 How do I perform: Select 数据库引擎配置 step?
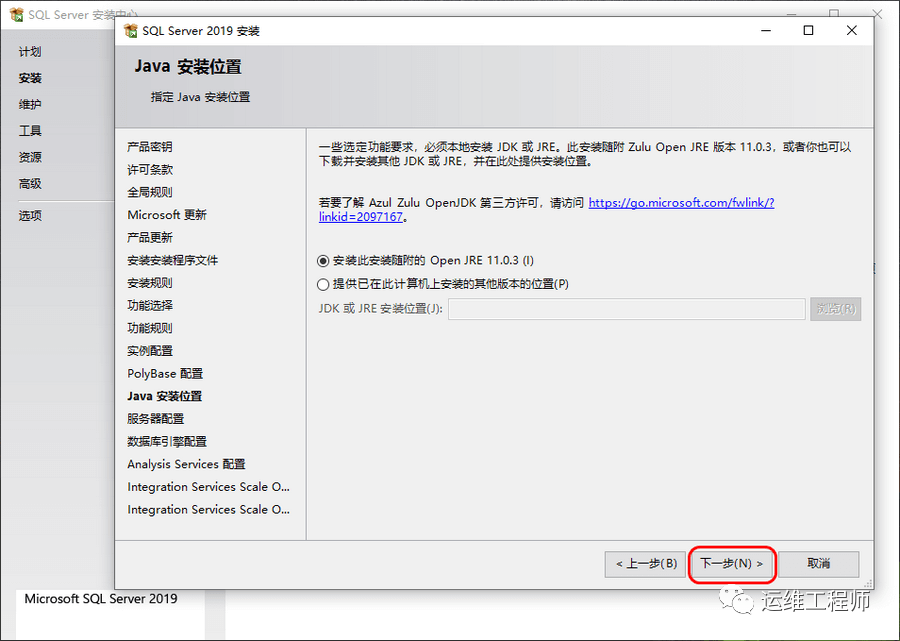(167, 442)
